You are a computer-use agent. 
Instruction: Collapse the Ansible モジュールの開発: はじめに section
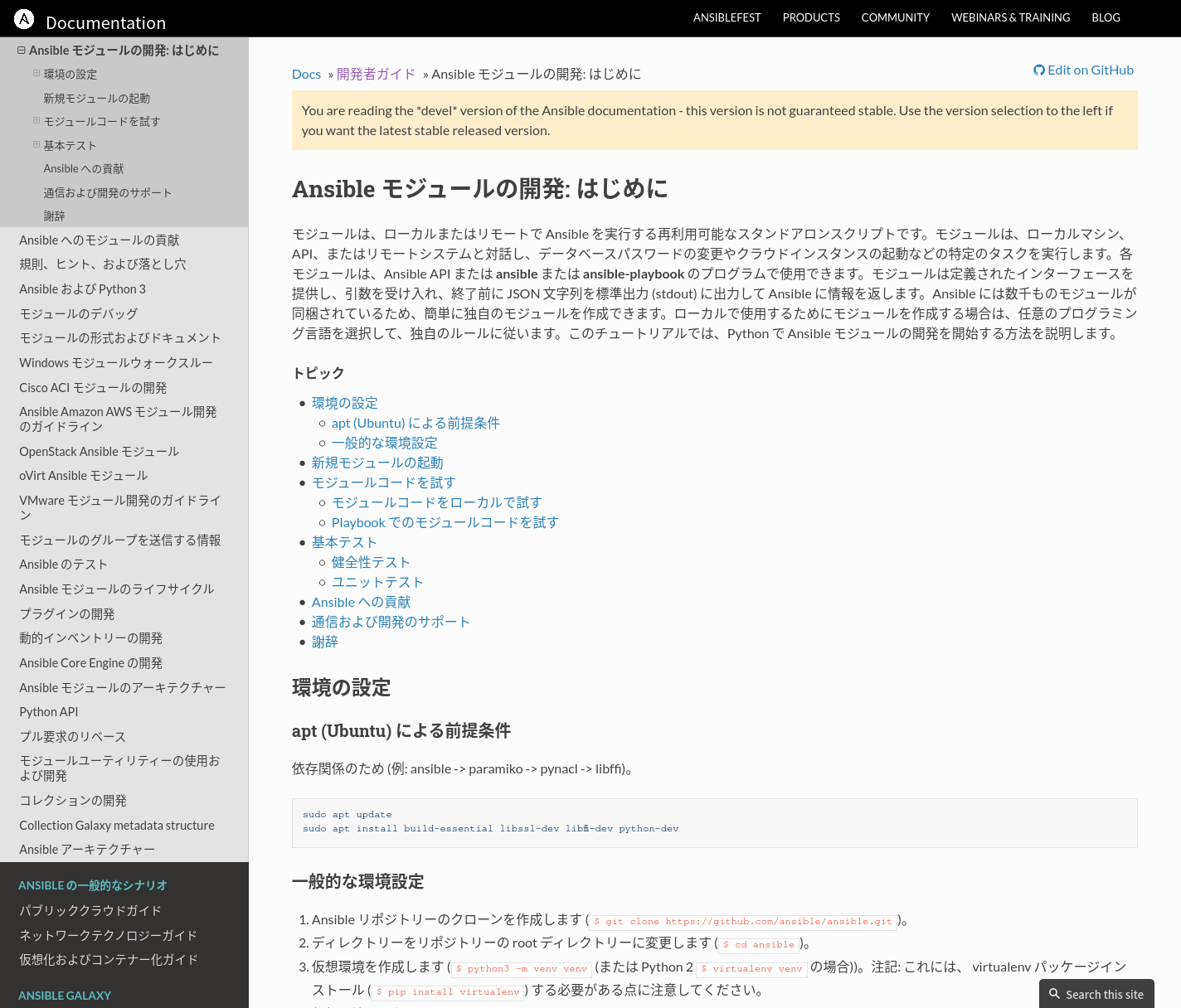pyautogui.click(x=22, y=51)
